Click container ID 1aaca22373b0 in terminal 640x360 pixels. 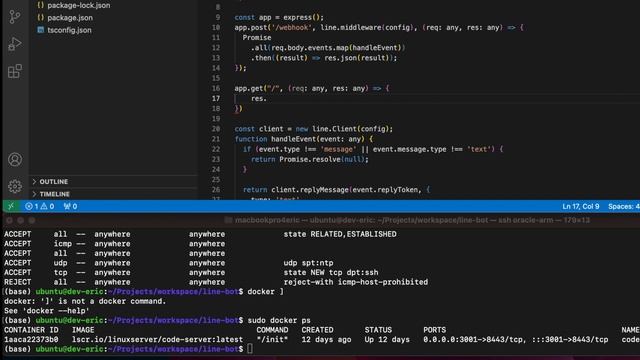pos(31,339)
